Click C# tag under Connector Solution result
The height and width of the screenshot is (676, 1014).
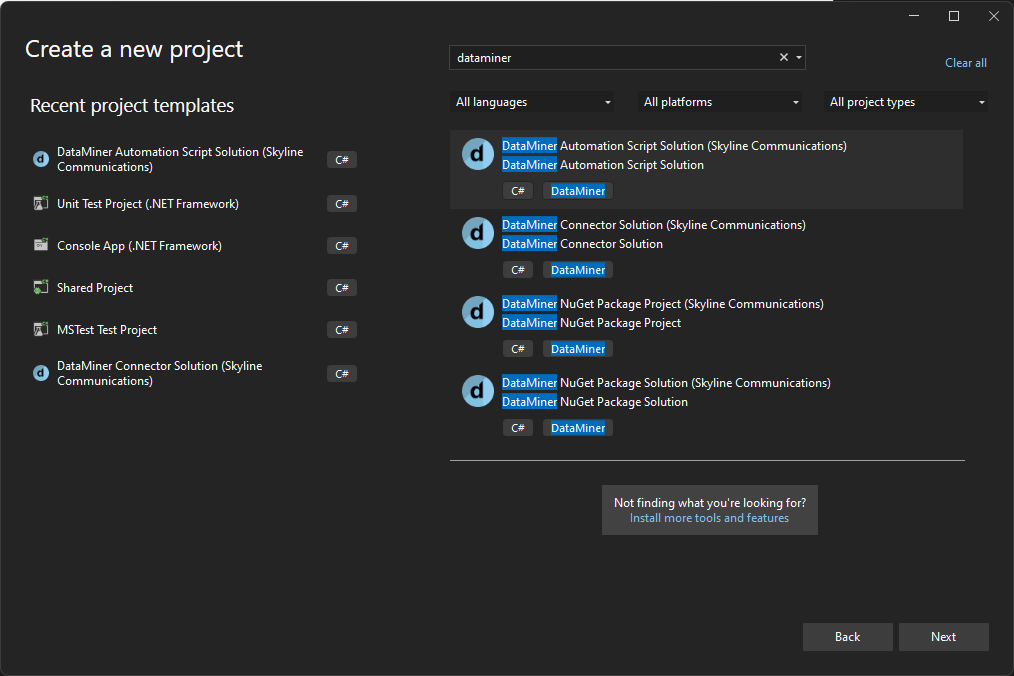coord(518,270)
